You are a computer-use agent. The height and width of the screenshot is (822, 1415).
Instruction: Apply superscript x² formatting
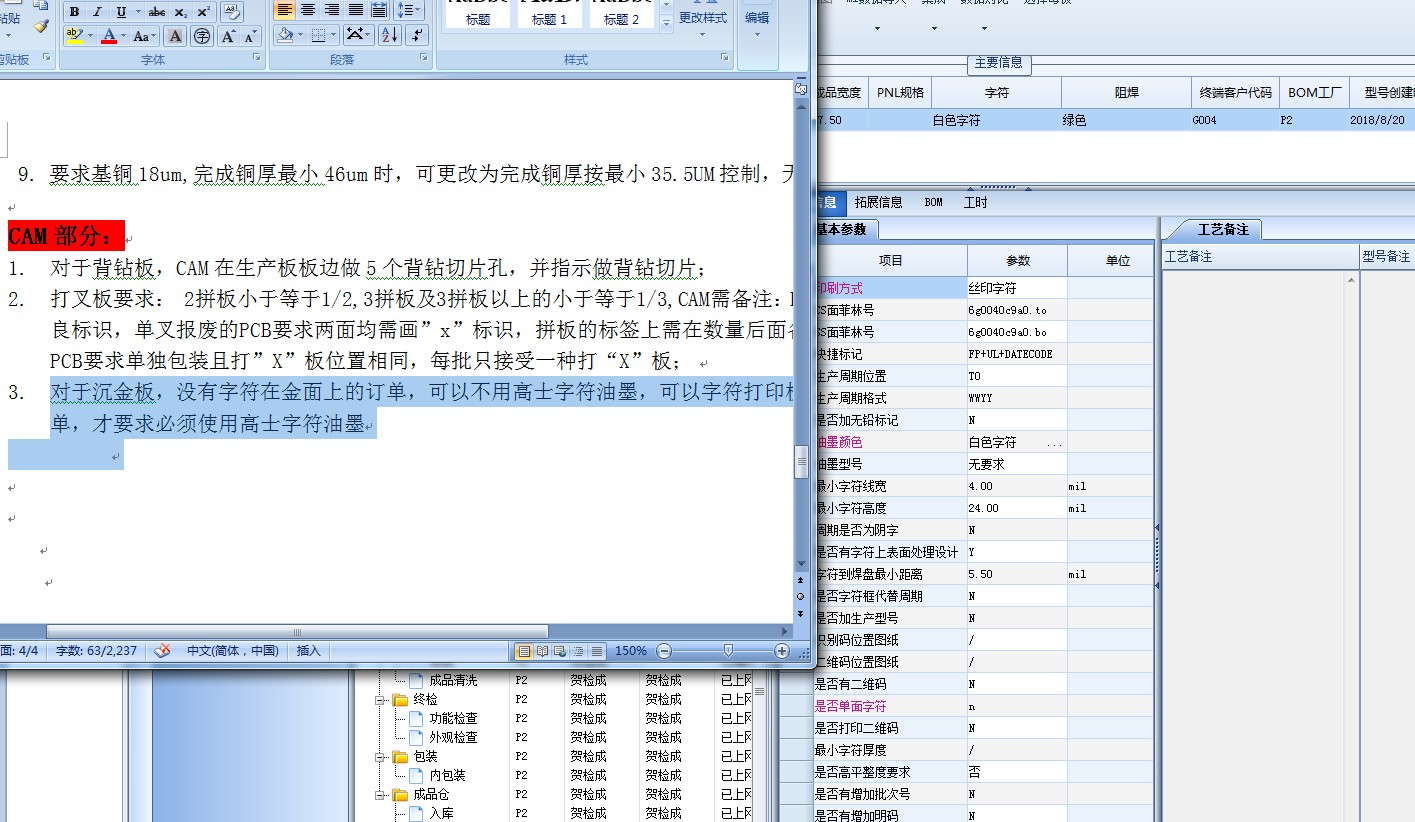tap(203, 12)
